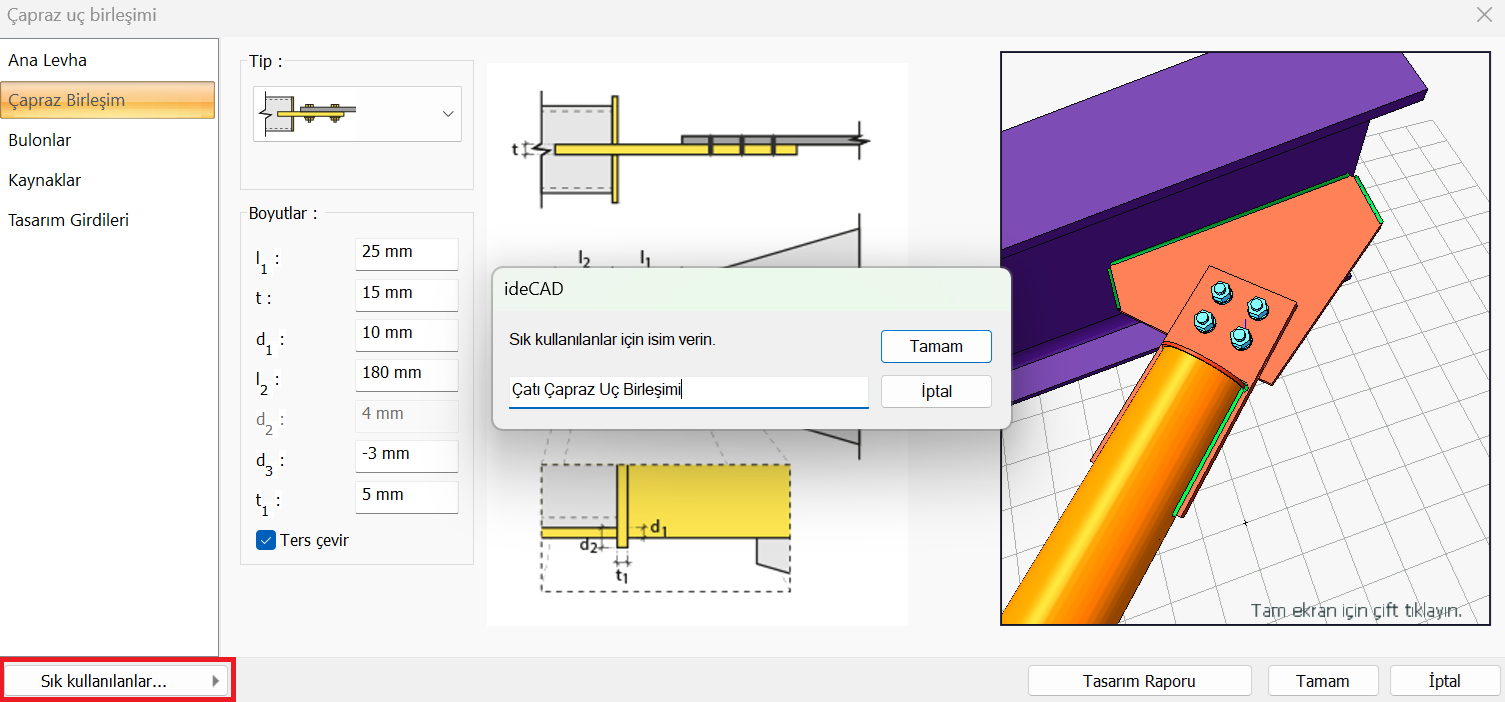Screen dimensions: 1505x702
Task: Select the Ana Levha tab
Action: (x=48, y=60)
